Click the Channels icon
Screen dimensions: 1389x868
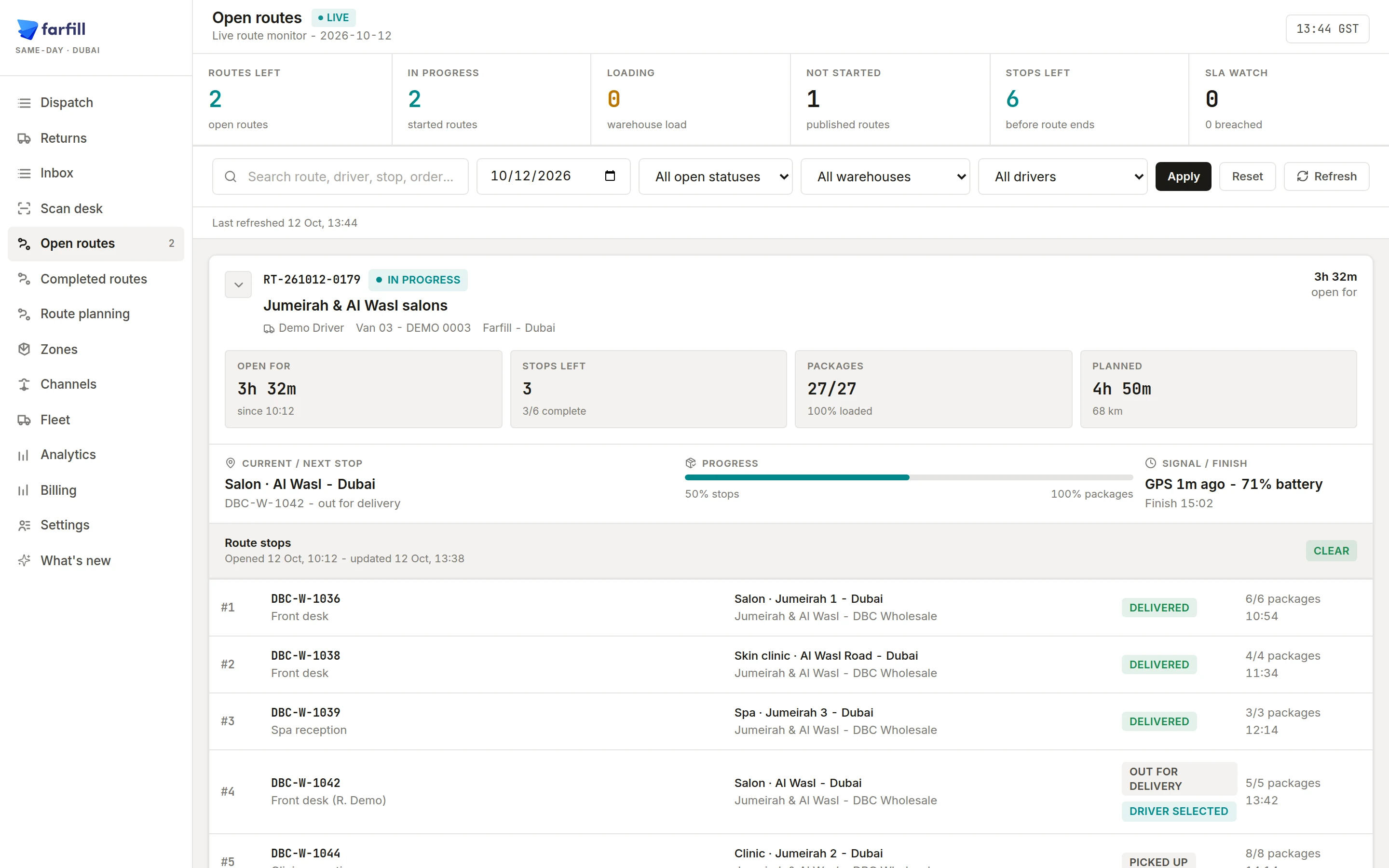24,384
